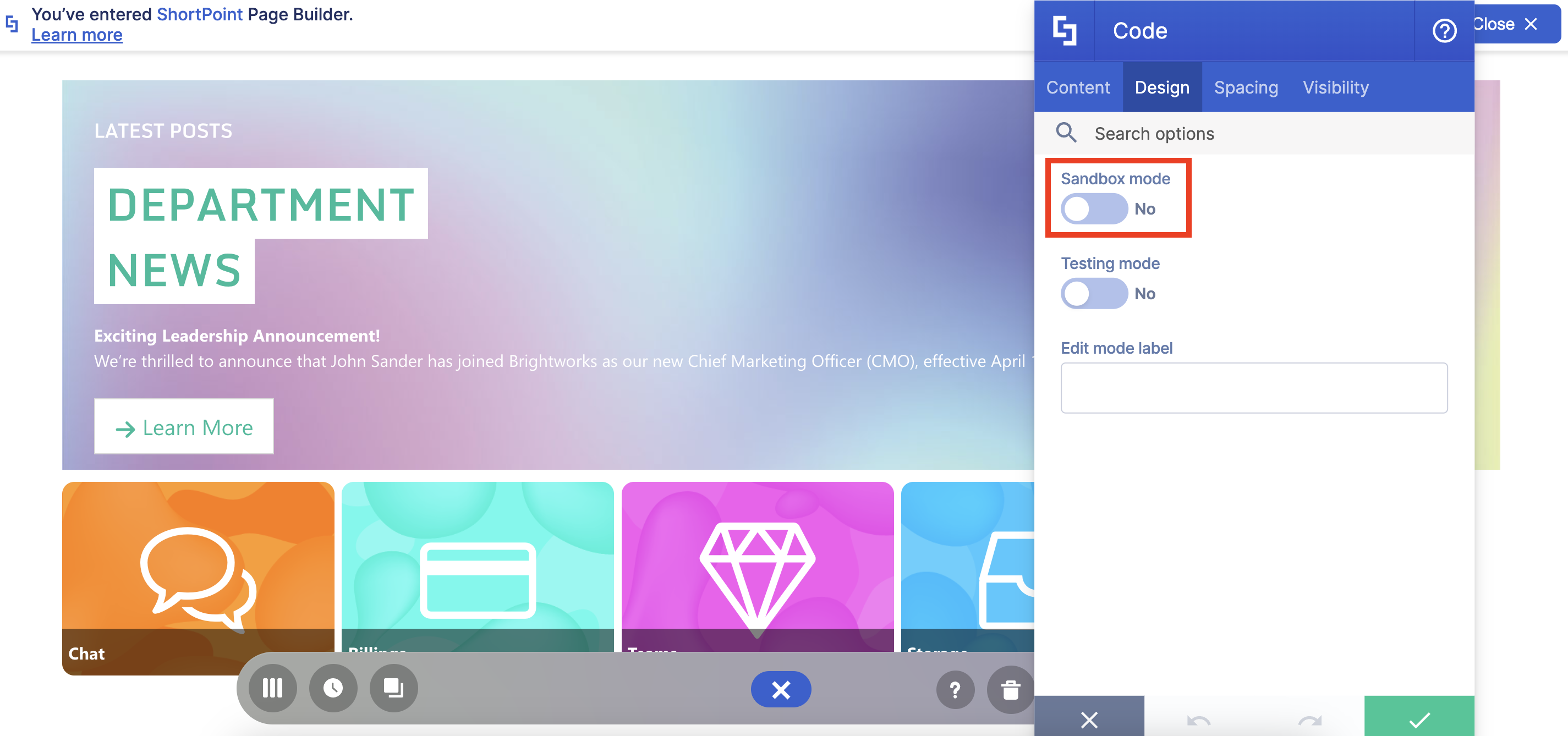Open help icon in Code panel header
The height and width of the screenshot is (736, 1568).
coord(1444,30)
